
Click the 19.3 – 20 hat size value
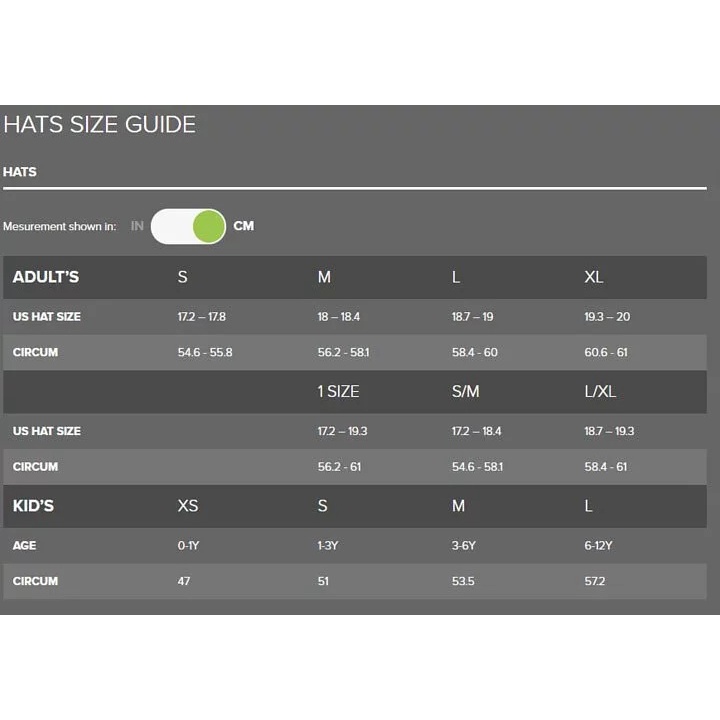(x=607, y=317)
